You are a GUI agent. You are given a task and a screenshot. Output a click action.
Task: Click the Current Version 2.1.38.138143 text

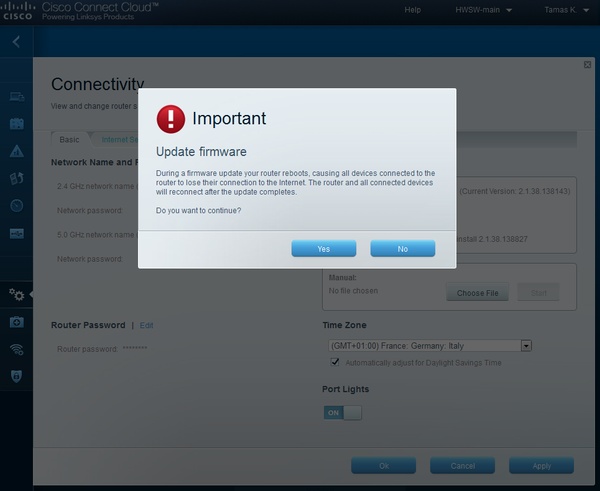coord(515,191)
